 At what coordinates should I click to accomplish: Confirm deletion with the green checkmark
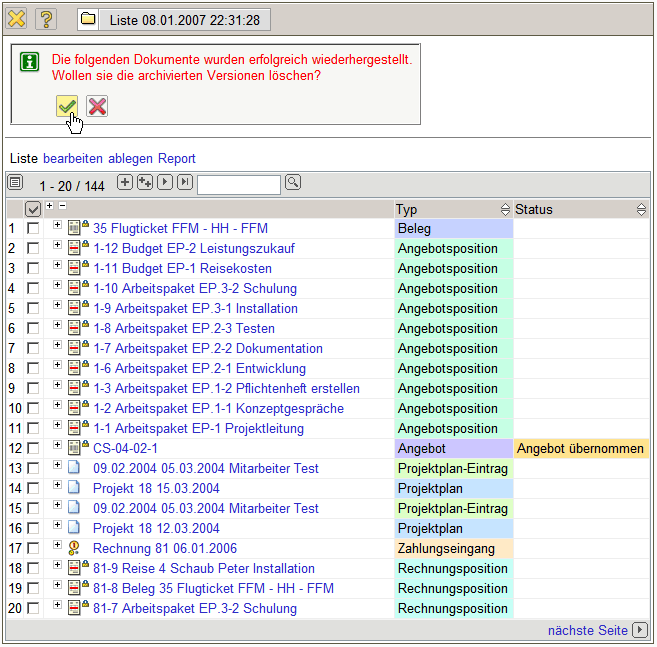coord(67,106)
